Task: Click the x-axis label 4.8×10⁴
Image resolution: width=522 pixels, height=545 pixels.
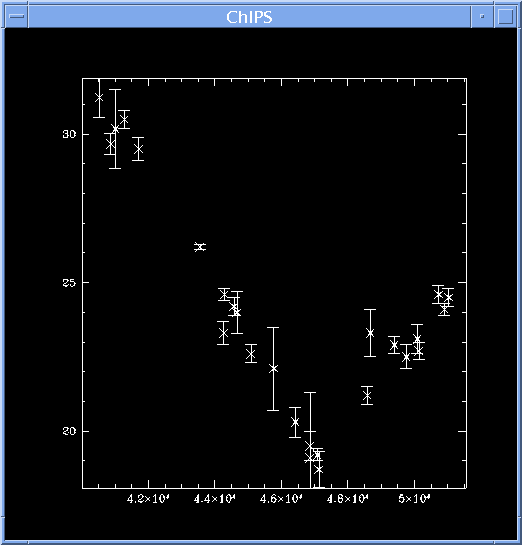Action: pyautogui.click(x=348, y=499)
